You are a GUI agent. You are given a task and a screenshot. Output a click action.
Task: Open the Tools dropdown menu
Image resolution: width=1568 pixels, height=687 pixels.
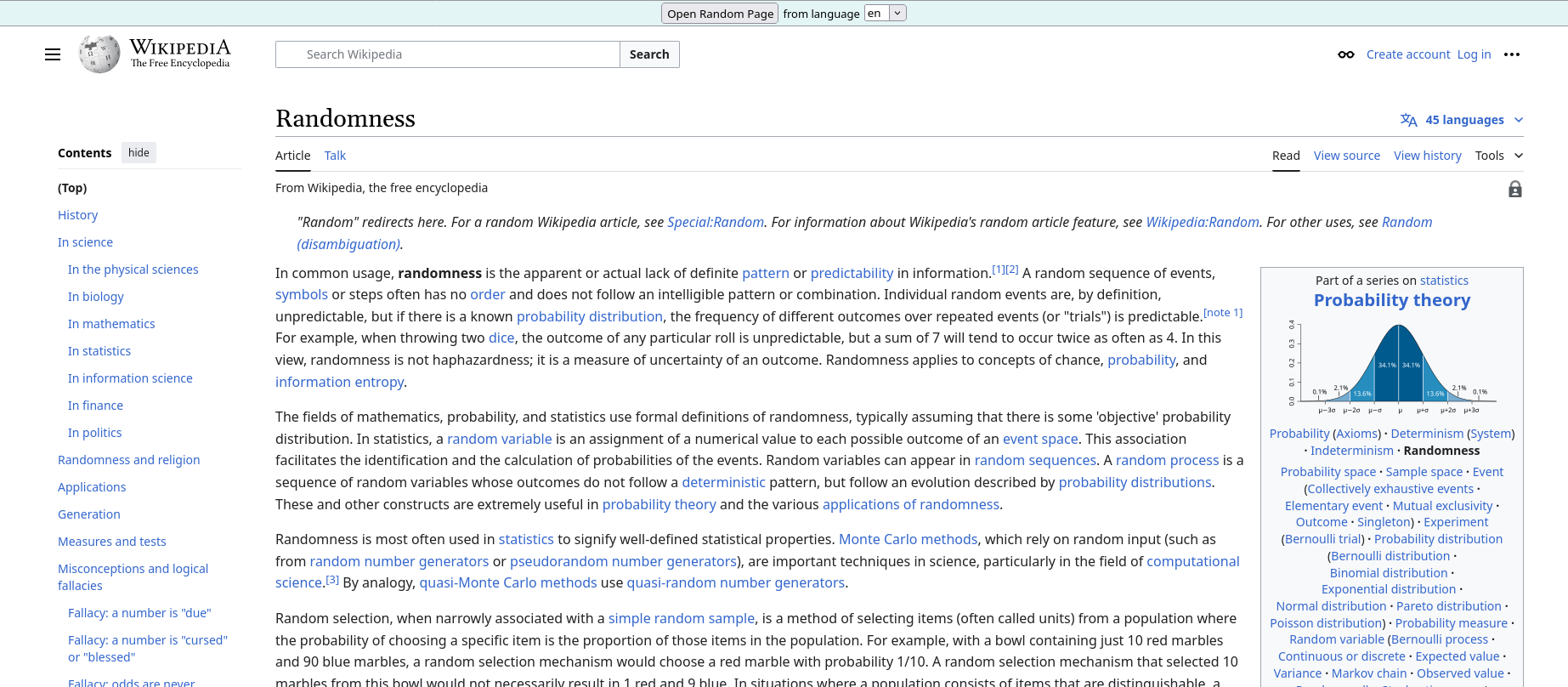1499,156
